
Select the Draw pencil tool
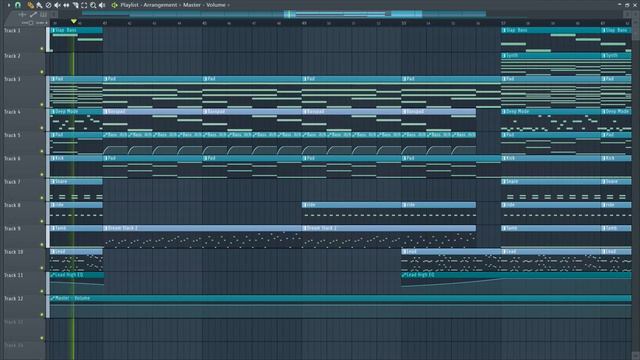(x=31, y=5)
